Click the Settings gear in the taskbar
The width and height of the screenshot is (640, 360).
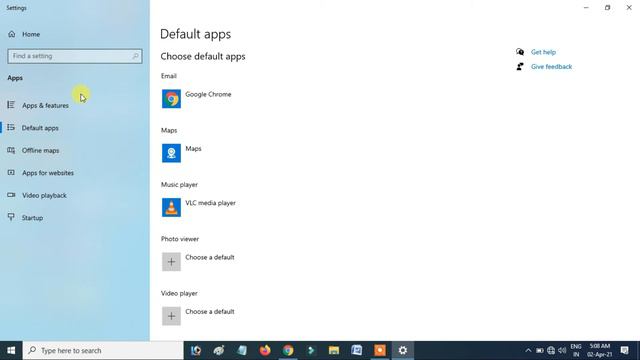[403, 350]
